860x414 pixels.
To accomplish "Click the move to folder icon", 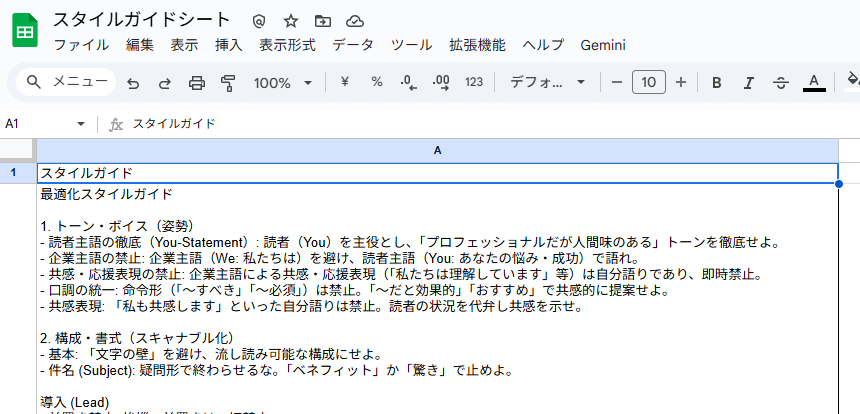I will point(322,21).
